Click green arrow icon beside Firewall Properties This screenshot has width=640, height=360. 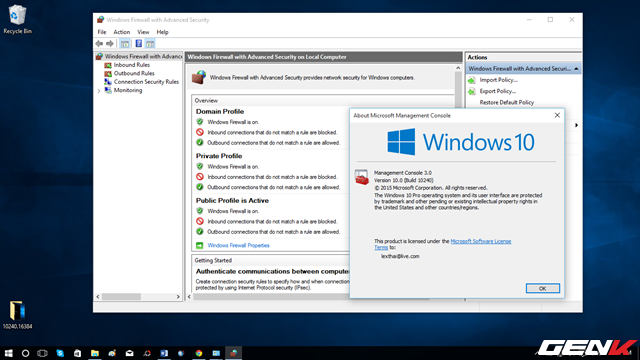(200, 245)
